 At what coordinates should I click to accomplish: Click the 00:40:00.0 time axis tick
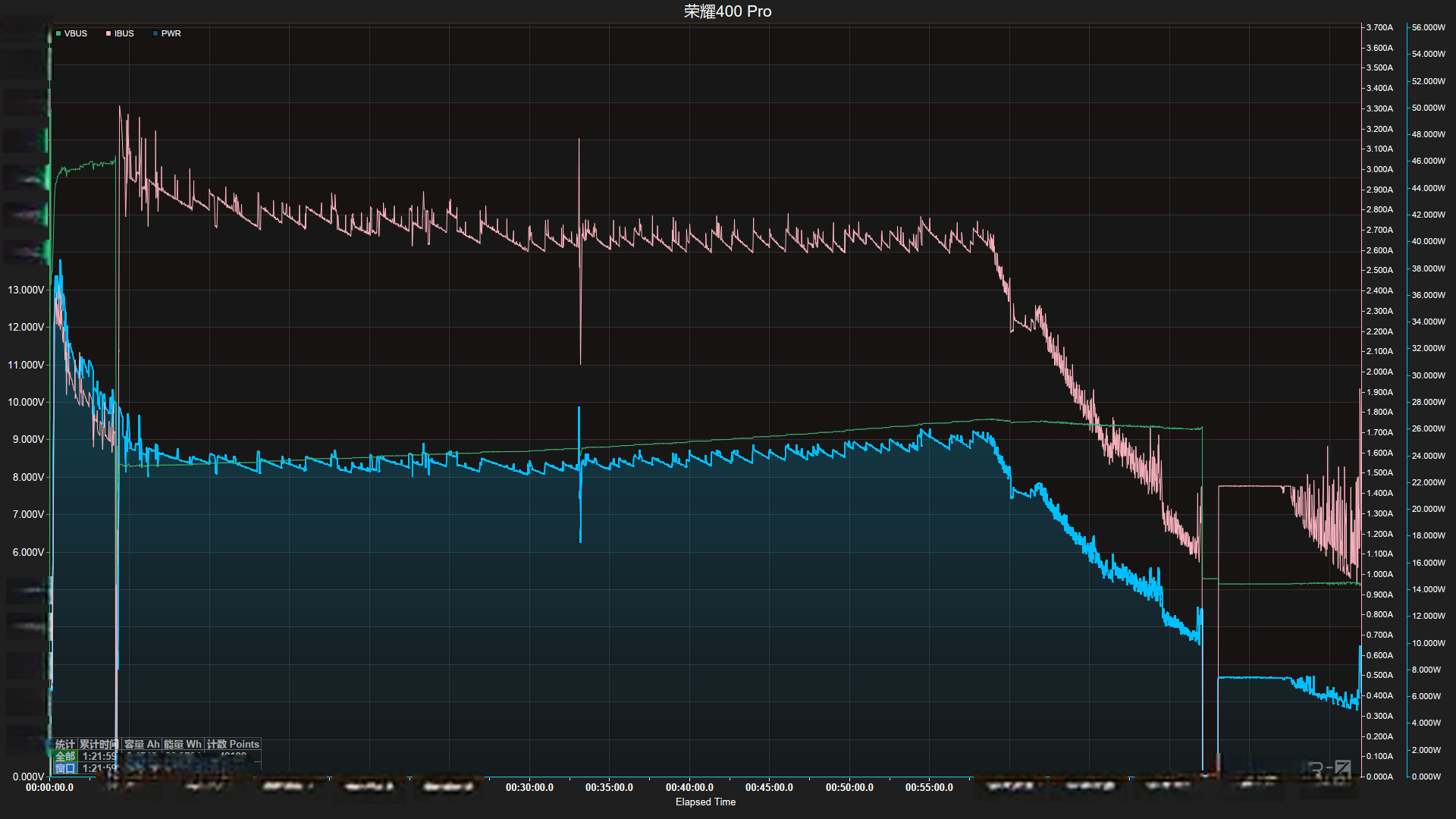(x=689, y=787)
